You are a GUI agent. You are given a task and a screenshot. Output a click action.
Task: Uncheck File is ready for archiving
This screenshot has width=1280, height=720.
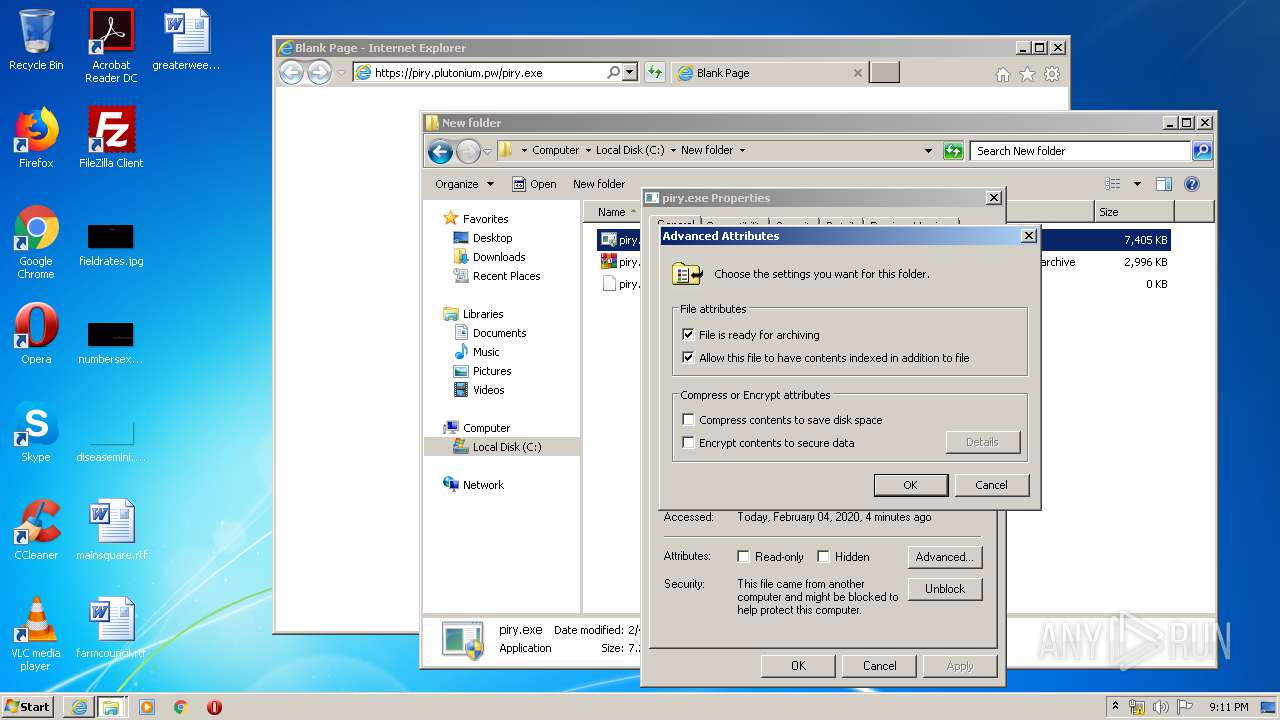pyautogui.click(x=688, y=335)
